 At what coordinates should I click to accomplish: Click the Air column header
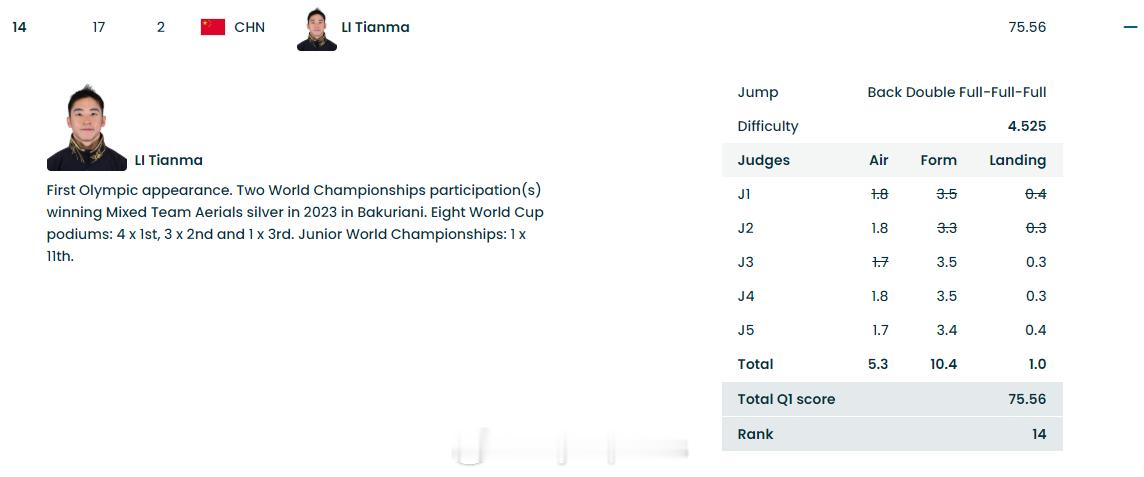coord(879,160)
